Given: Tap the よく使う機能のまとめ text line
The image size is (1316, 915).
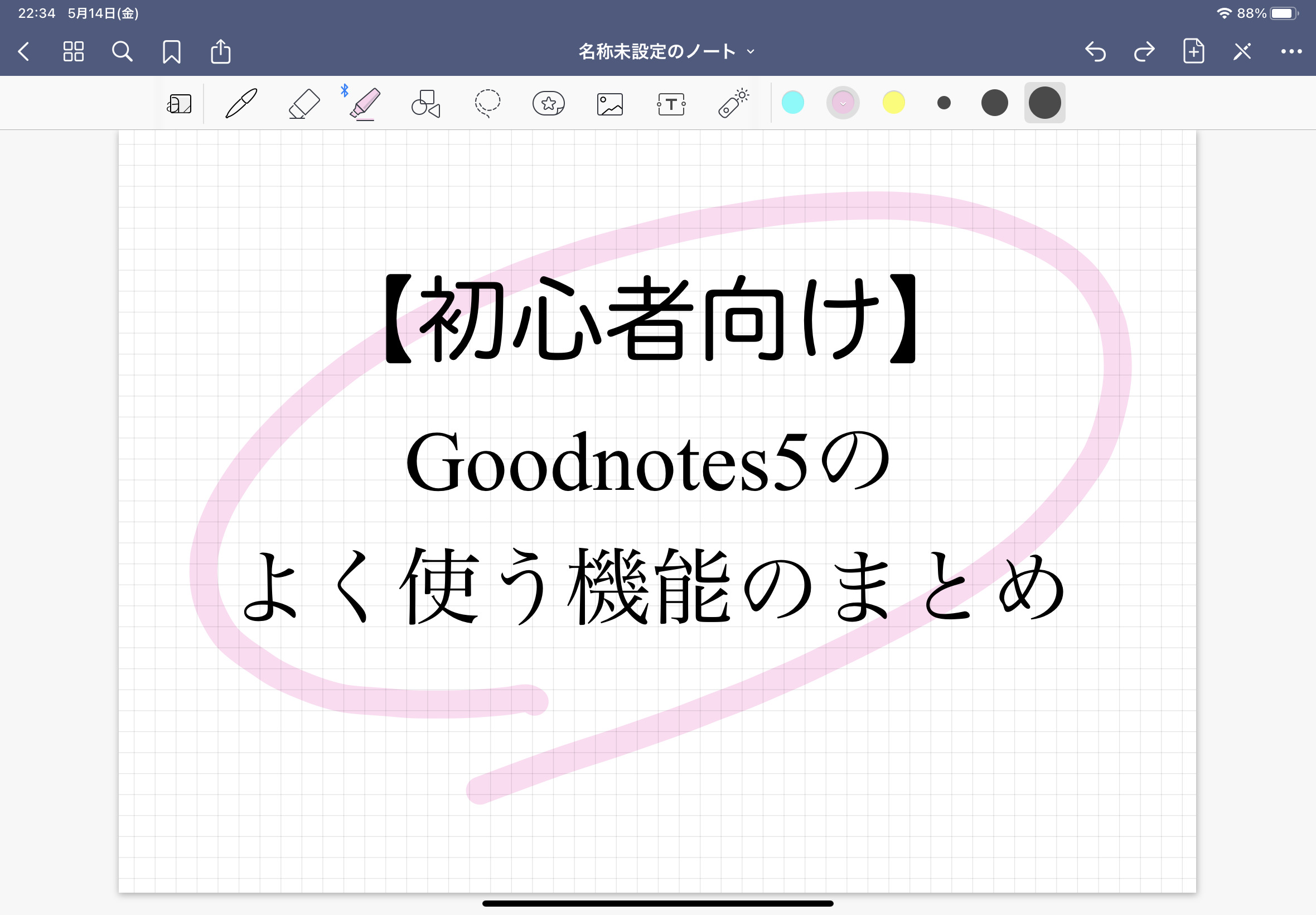Looking at the screenshot, I should click(653, 585).
